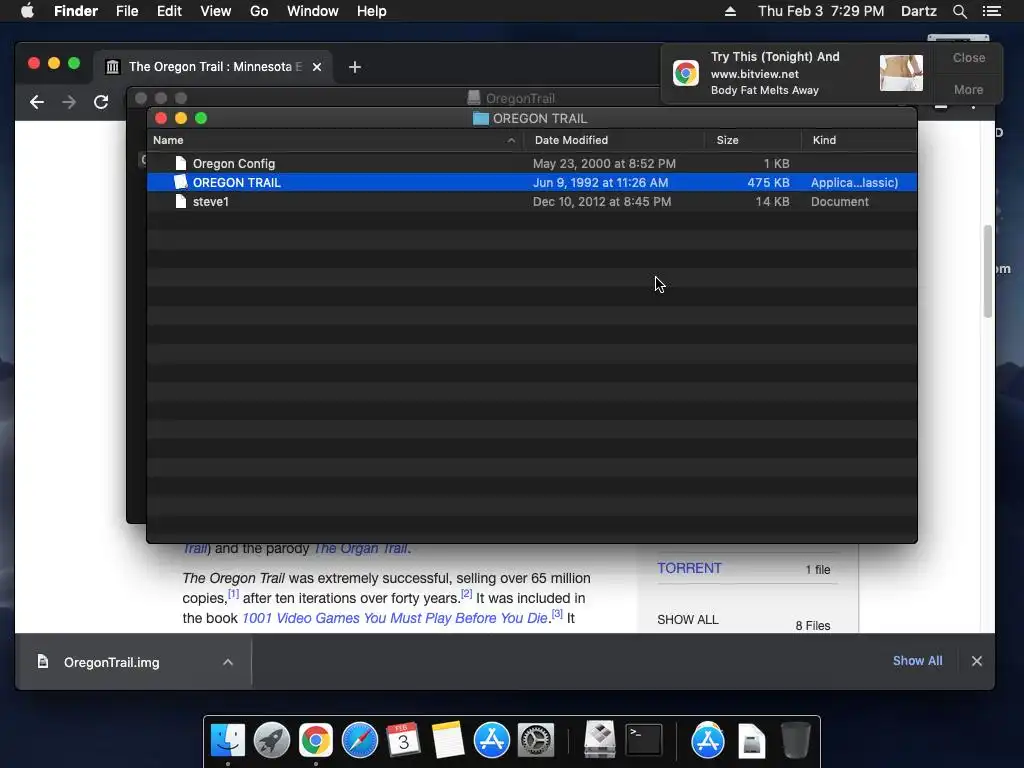
Task: Click the OregonTrail.img download file icon
Action: tap(42, 662)
